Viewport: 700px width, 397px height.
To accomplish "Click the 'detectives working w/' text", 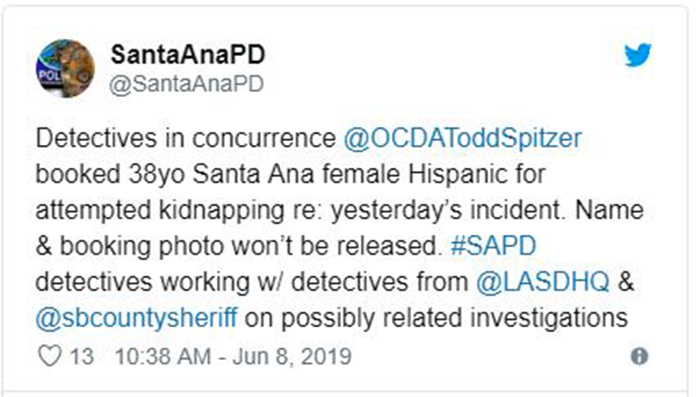I will 159,282.
